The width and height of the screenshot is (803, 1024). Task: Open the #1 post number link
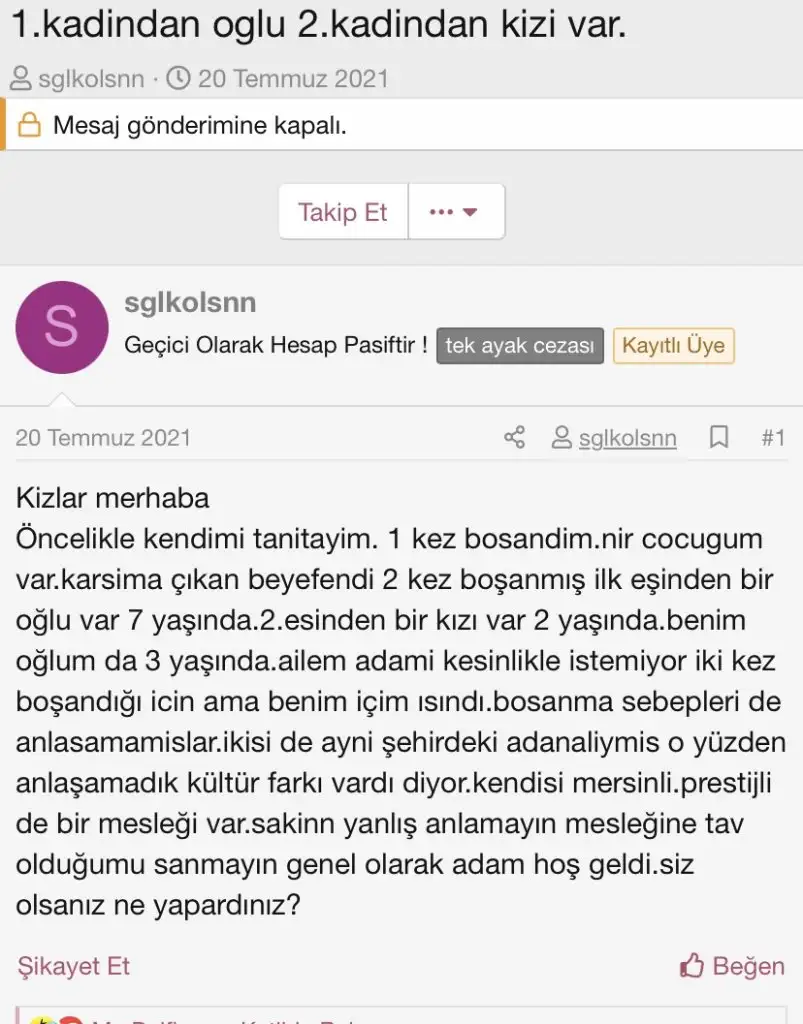[x=772, y=437]
